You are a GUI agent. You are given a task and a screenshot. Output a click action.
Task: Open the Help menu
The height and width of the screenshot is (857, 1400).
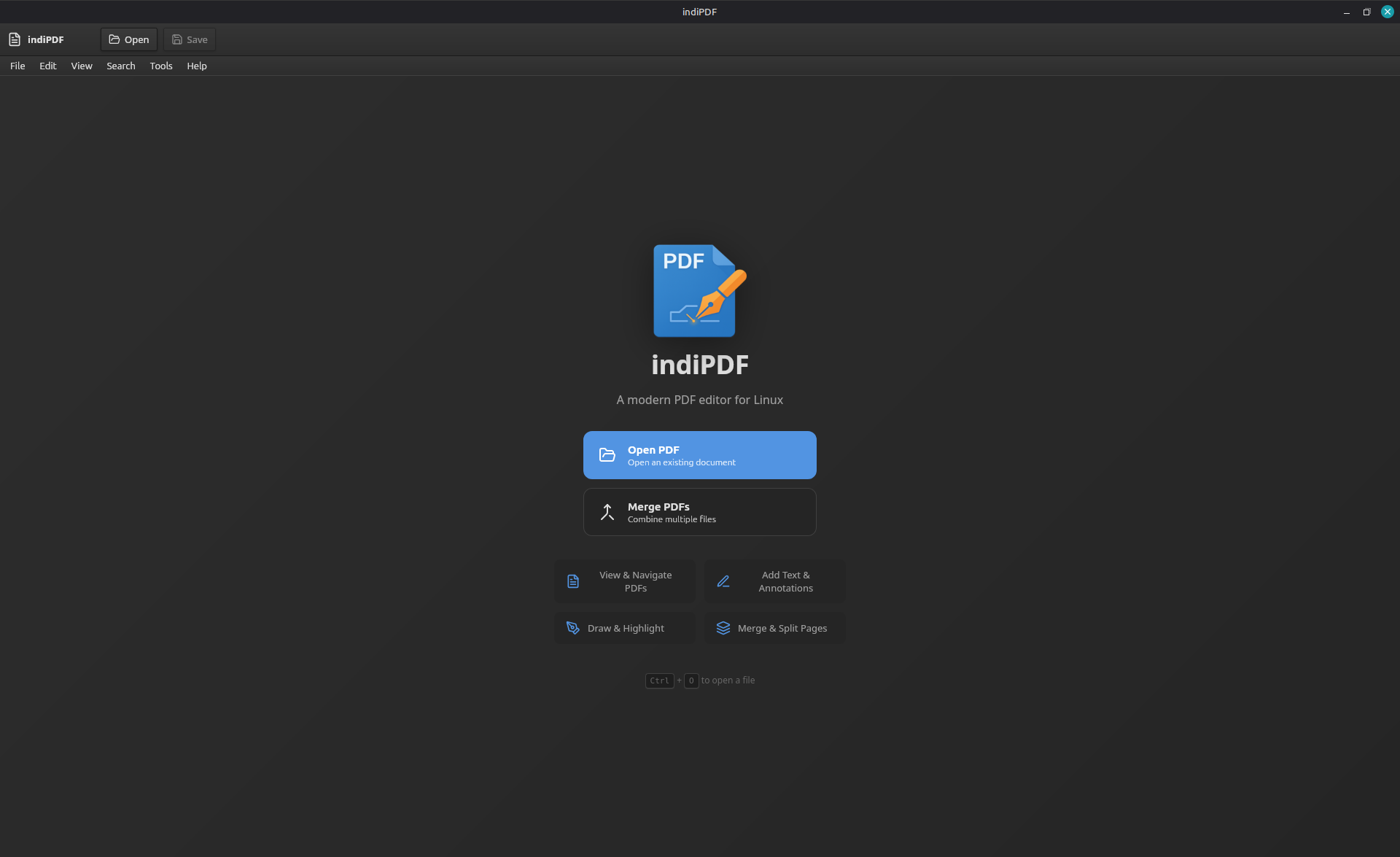coord(196,66)
